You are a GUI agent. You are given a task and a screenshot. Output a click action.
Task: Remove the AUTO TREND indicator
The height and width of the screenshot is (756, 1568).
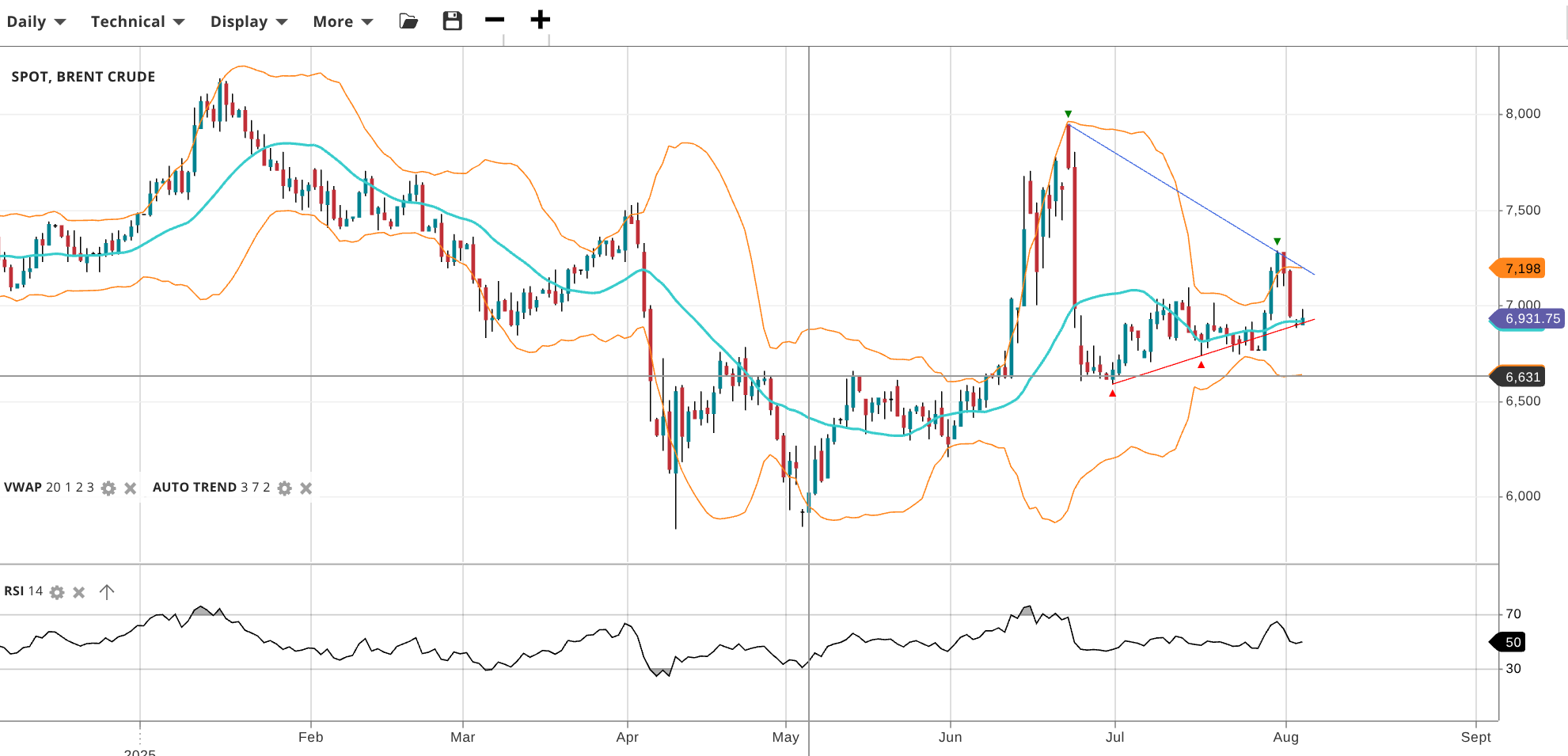306,488
